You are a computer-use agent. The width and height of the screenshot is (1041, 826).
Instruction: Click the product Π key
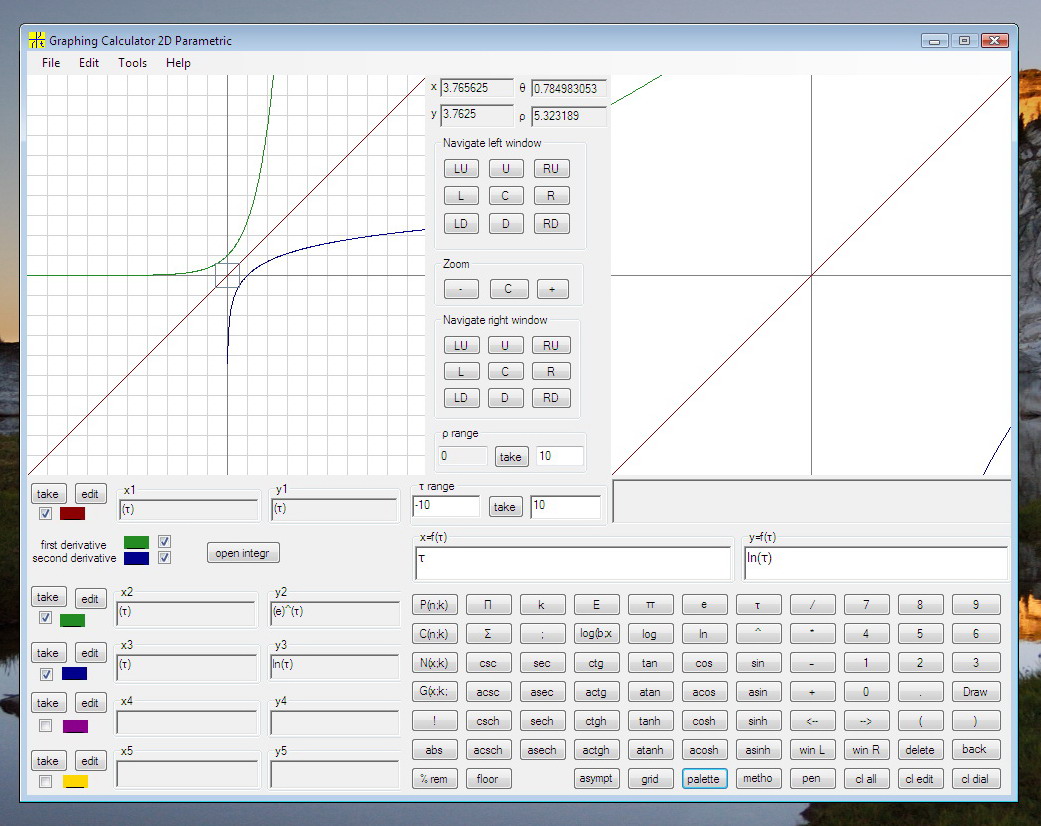click(x=488, y=605)
